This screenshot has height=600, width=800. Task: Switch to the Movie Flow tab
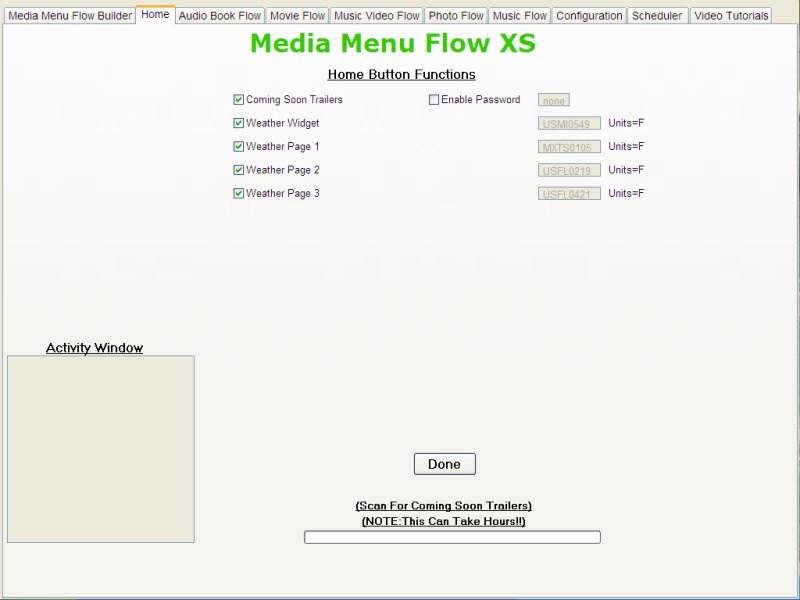tap(297, 15)
